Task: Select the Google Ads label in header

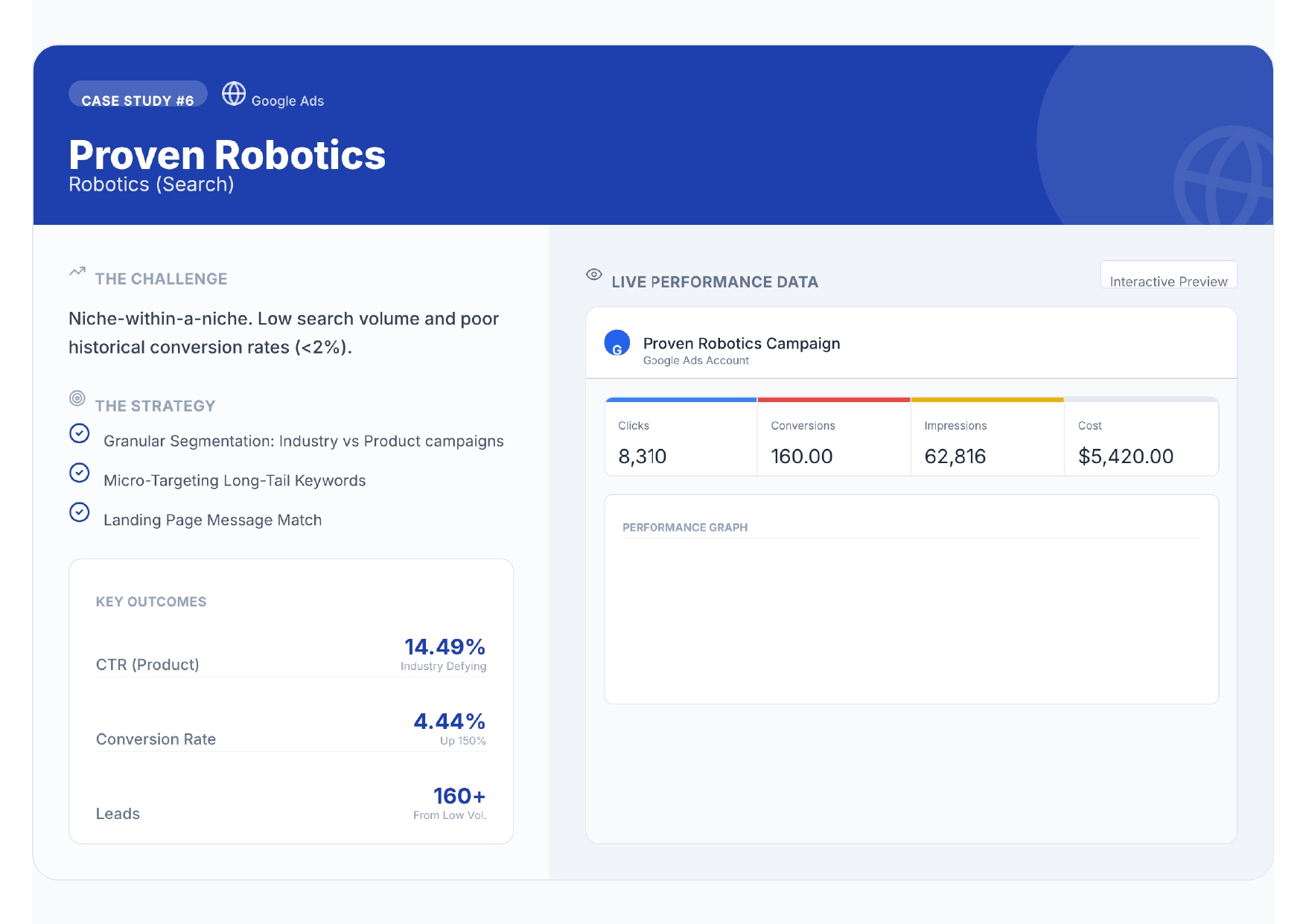Action: (x=287, y=101)
